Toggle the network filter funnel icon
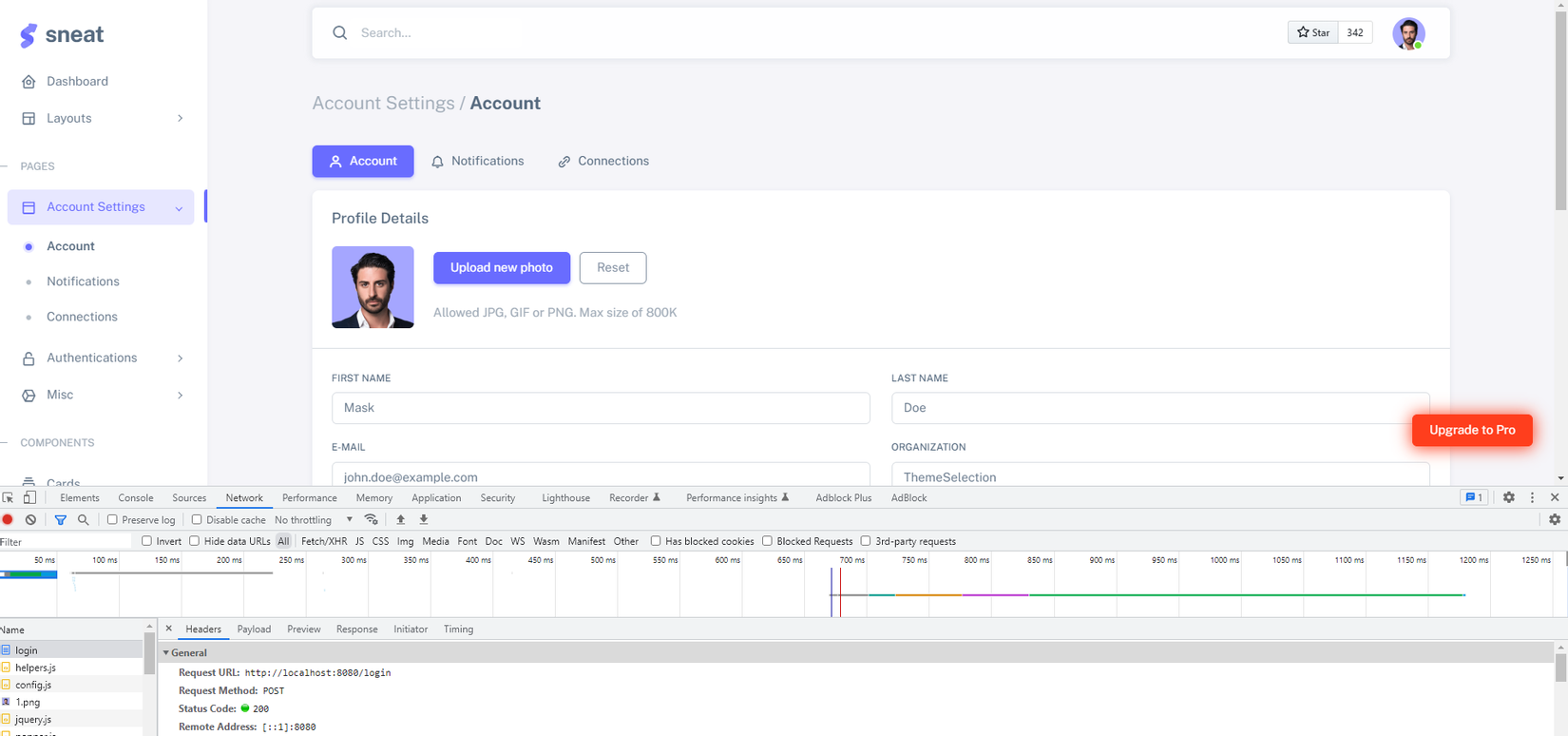The height and width of the screenshot is (736, 1568). tap(60, 520)
